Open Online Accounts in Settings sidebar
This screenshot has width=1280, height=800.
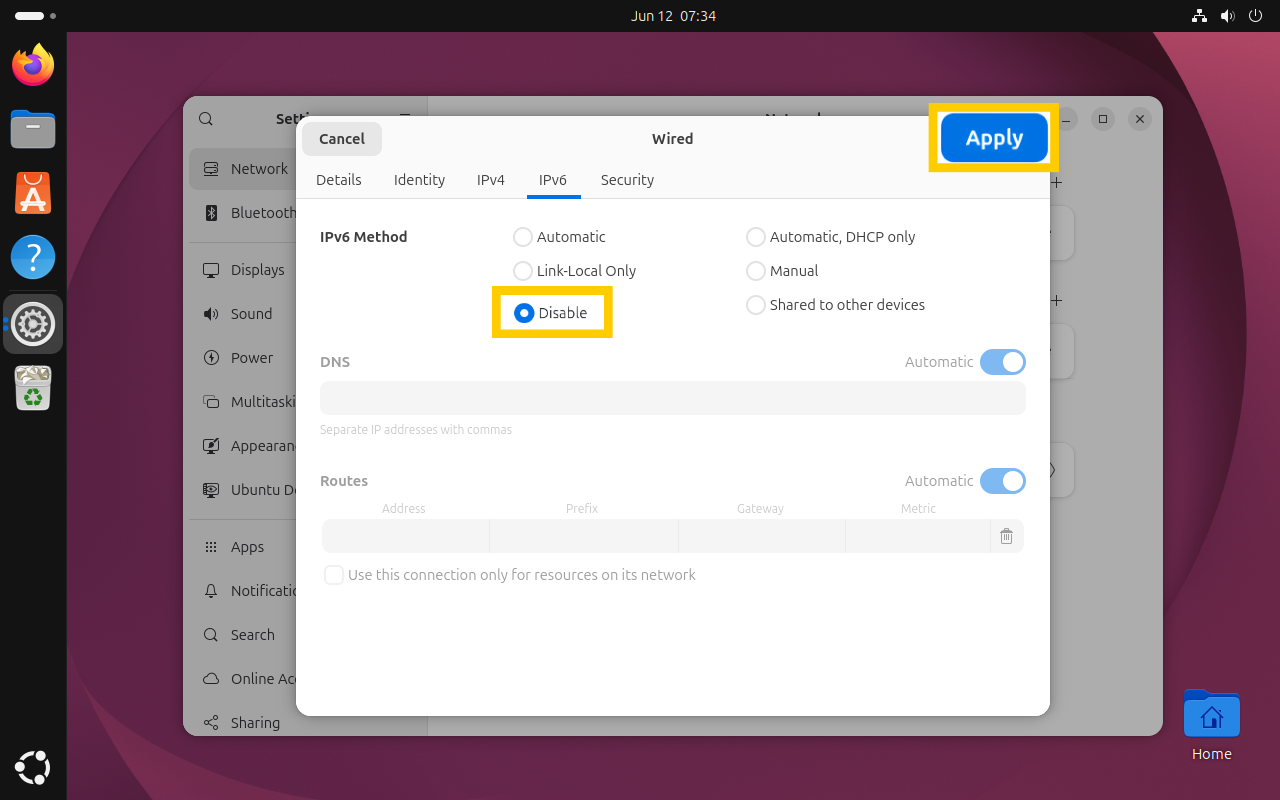coord(243,679)
